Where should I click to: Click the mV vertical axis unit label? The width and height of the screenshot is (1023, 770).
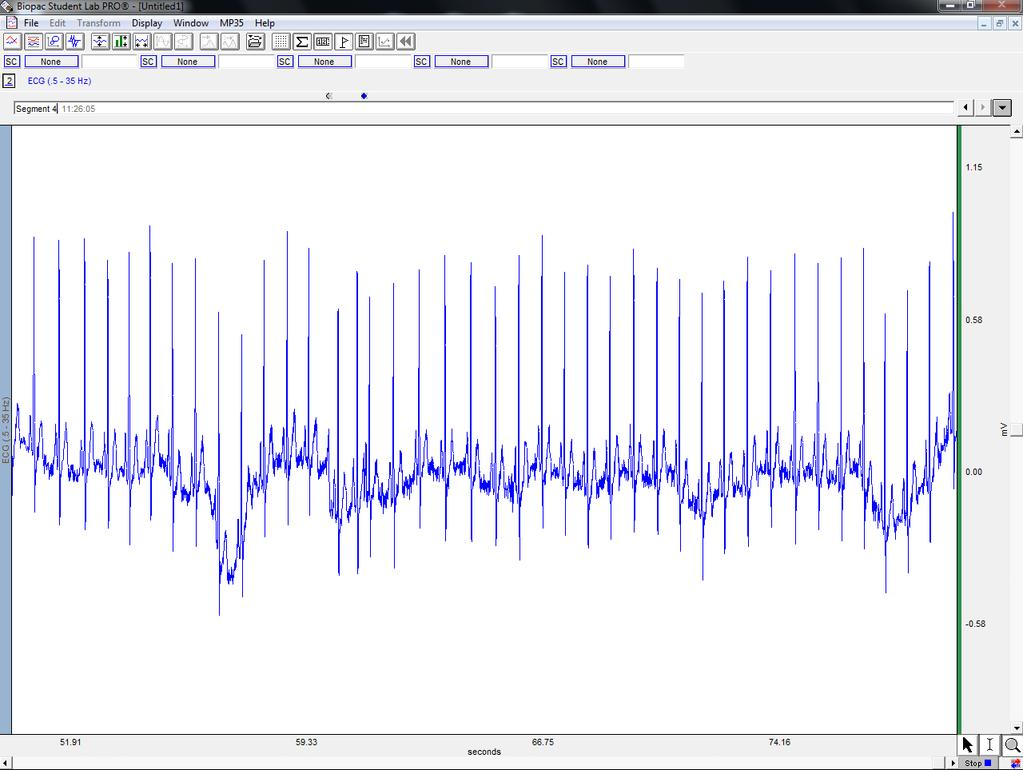[1004, 429]
